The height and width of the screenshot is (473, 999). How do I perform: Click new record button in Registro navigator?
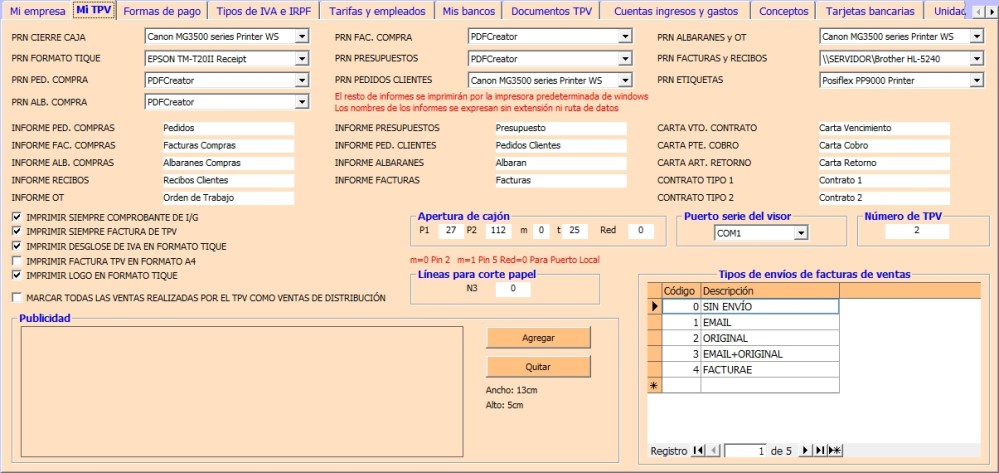pos(835,451)
